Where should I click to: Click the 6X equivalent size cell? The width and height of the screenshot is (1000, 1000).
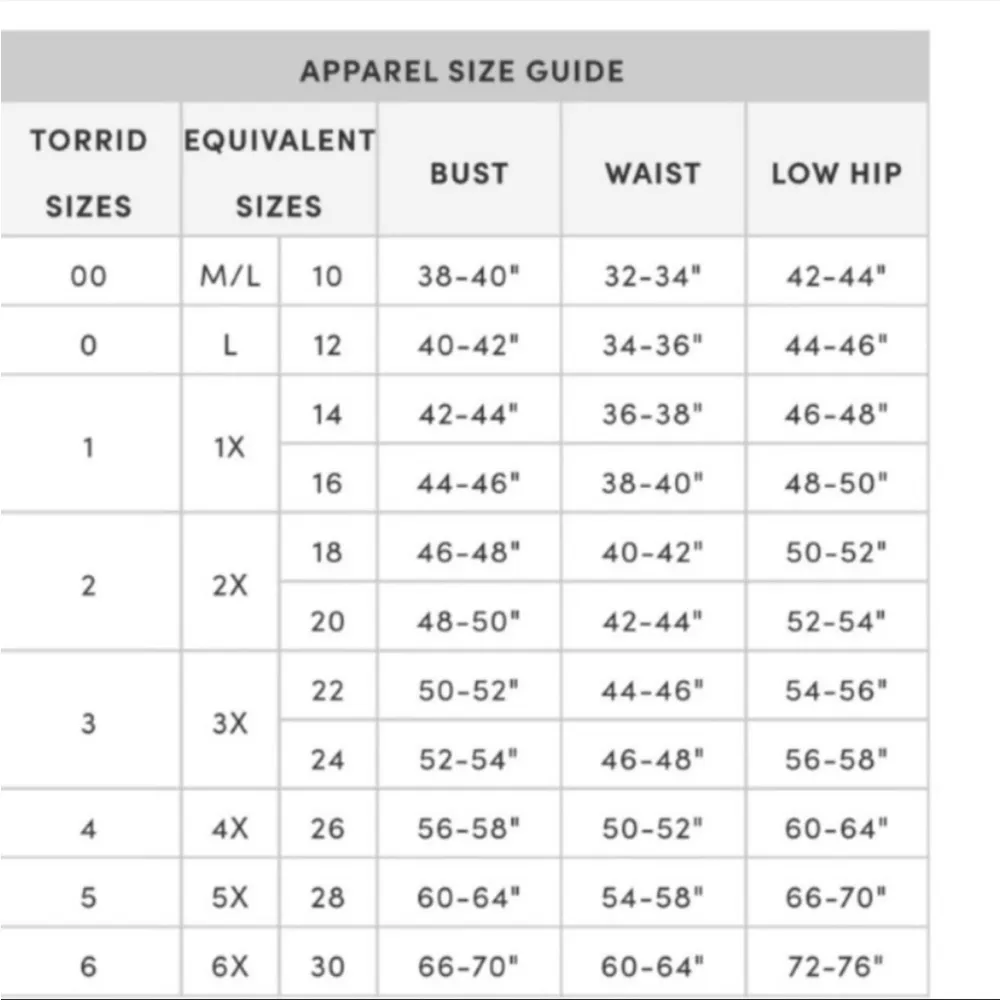click(230, 966)
